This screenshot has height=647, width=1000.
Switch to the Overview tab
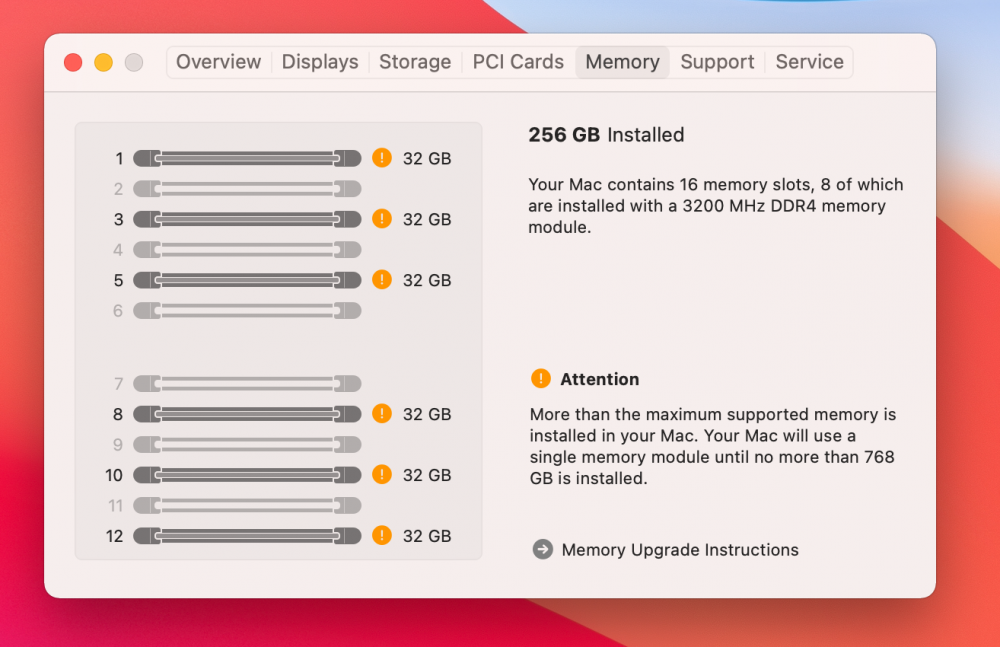pyautogui.click(x=219, y=62)
